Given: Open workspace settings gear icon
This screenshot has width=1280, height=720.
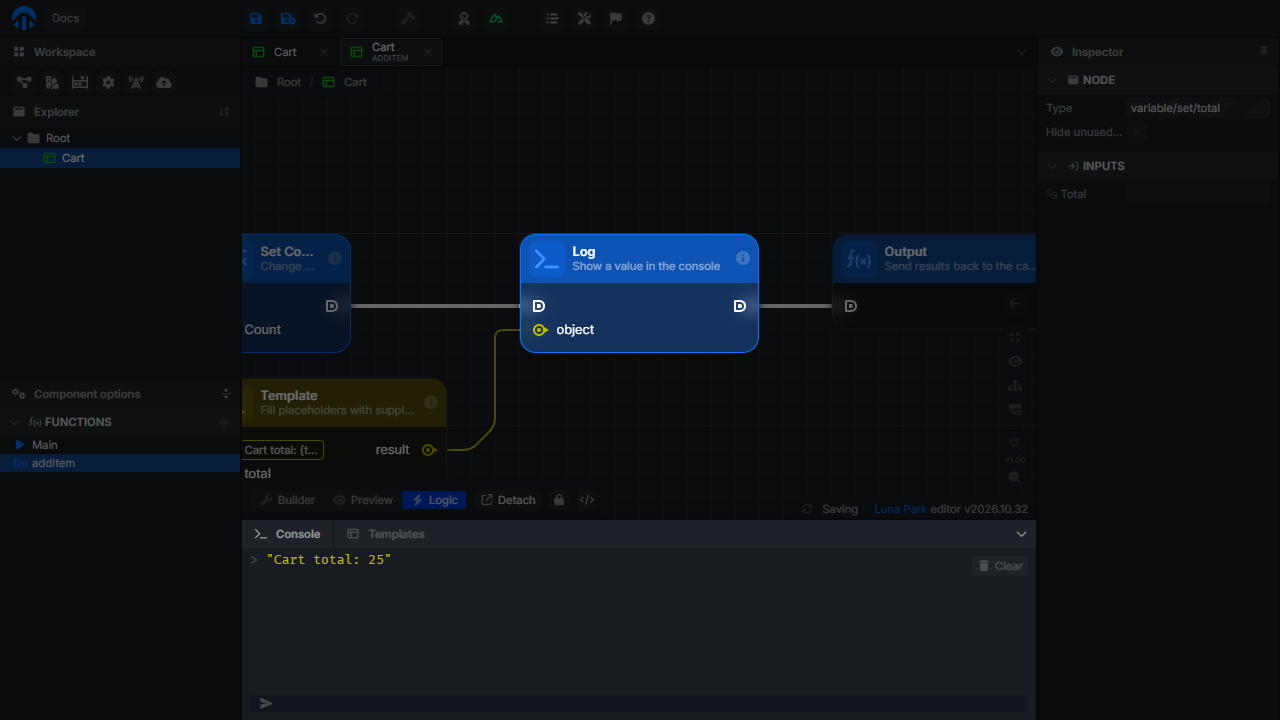Looking at the screenshot, I should coord(108,82).
